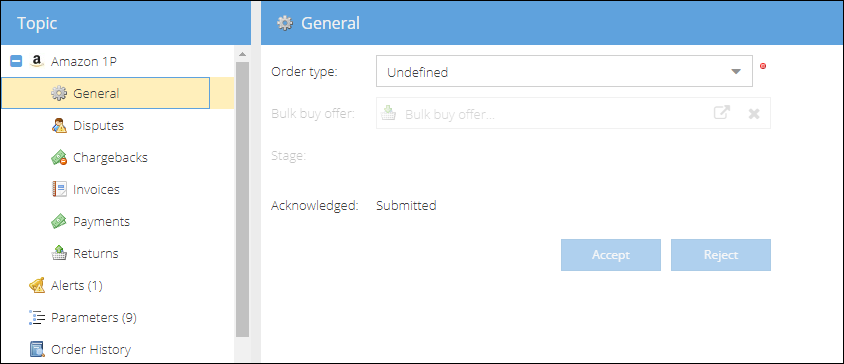Click the Accept button
Screen dimensions: 844x364
coord(611,255)
